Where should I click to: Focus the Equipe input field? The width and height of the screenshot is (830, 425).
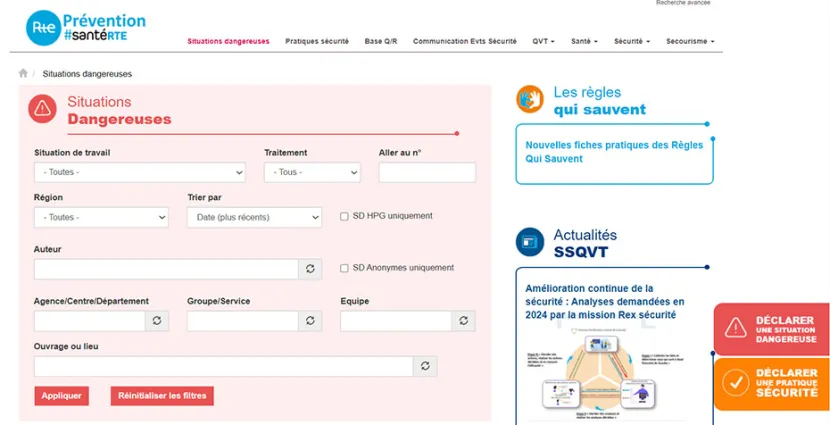tap(396, 321)
